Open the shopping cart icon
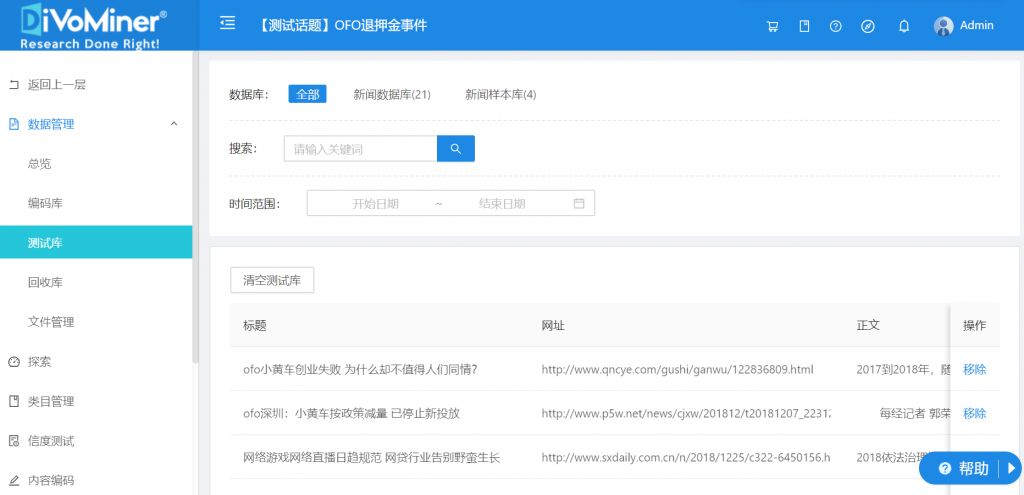Viewport: 1024px width, 495px height. coord(773,26)
